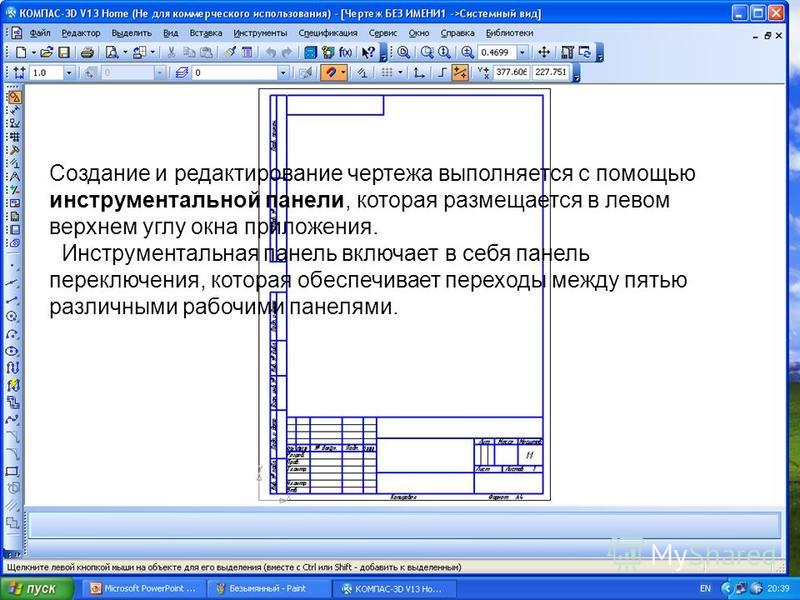This screenshot has width=800, height=600.
Task: Open the Вид menu
Action: [170, 33]
